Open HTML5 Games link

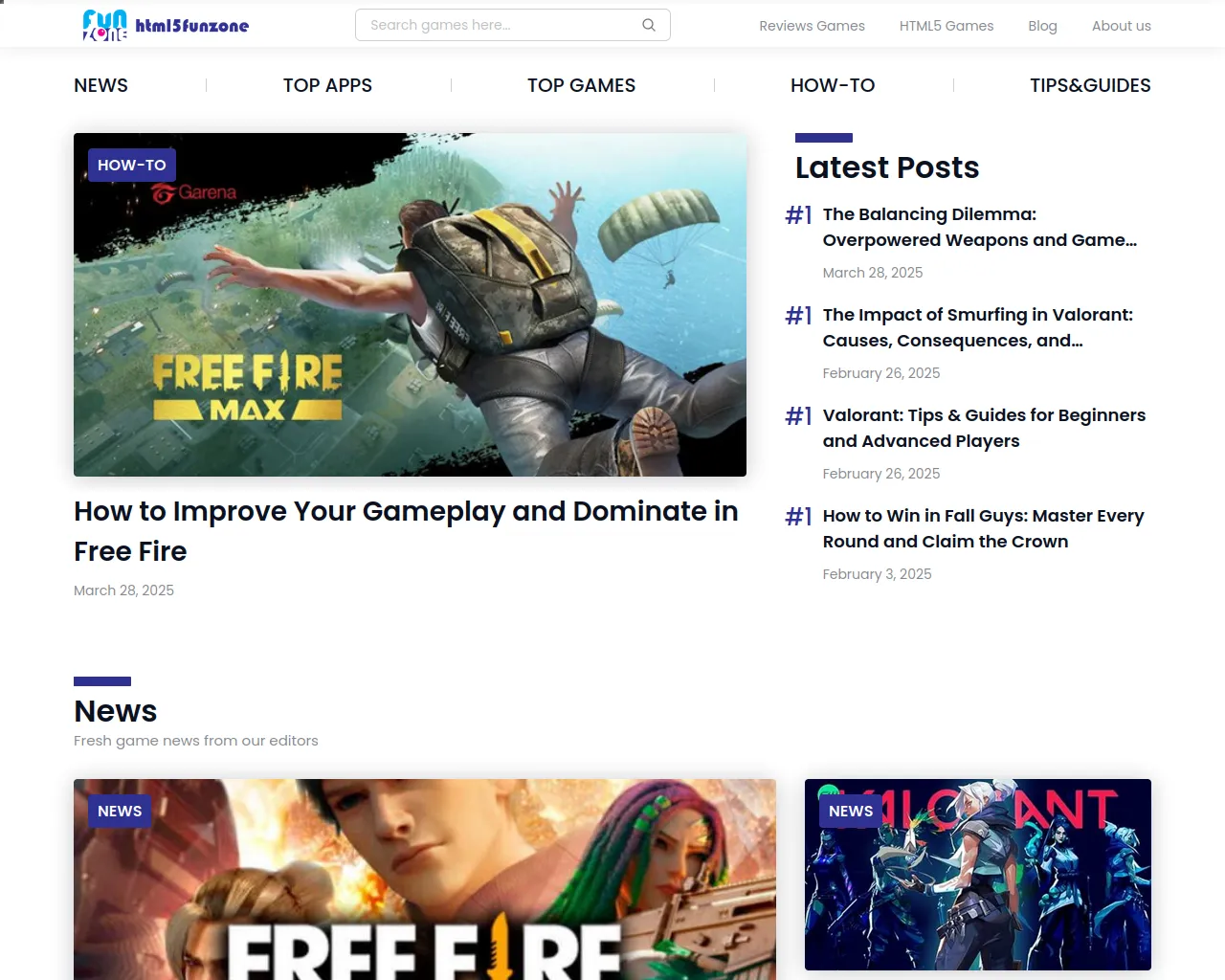947,26
